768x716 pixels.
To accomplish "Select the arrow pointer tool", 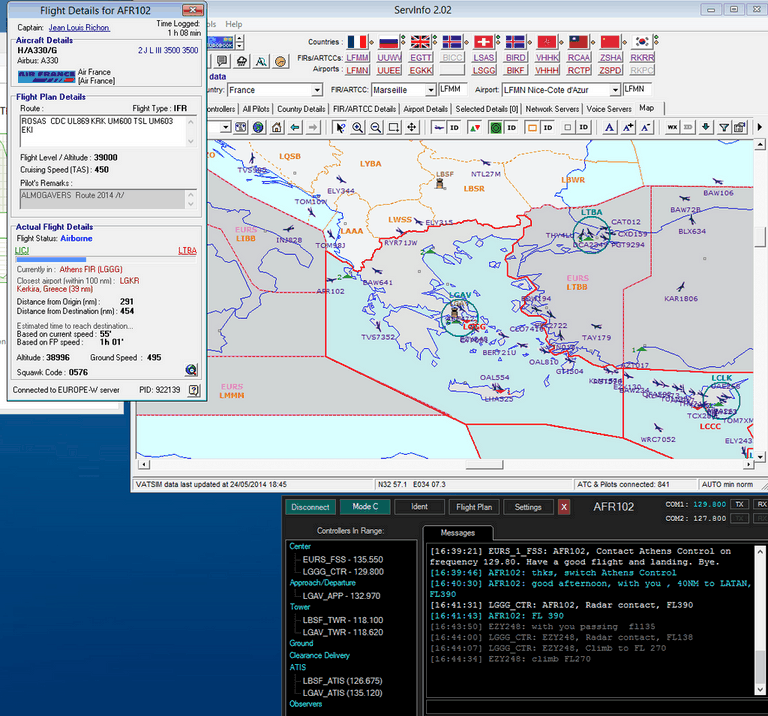I will (x=341, y=128).
